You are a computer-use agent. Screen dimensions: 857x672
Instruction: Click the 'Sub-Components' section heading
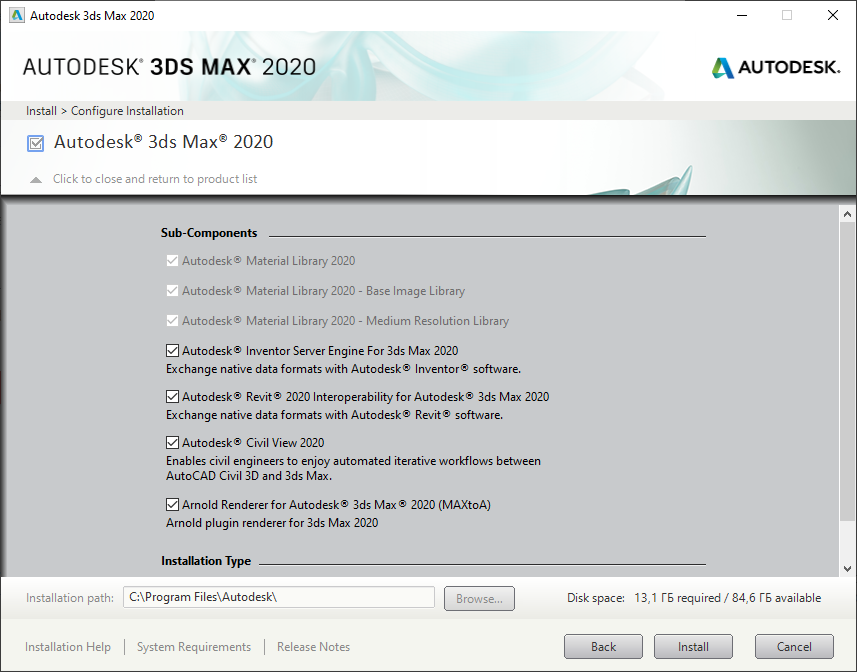pyautogui.click(x=209, y=233)
